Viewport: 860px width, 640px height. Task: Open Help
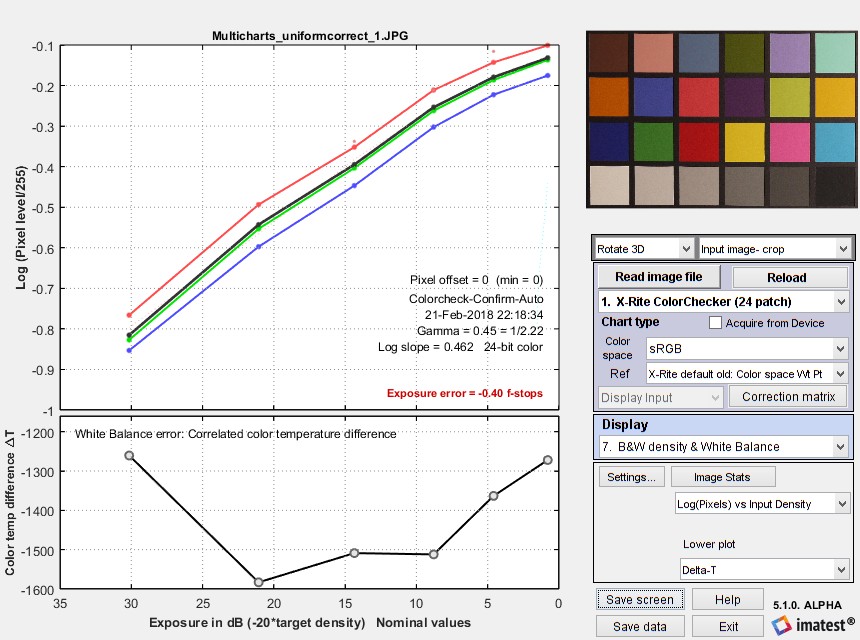(727, 599)
